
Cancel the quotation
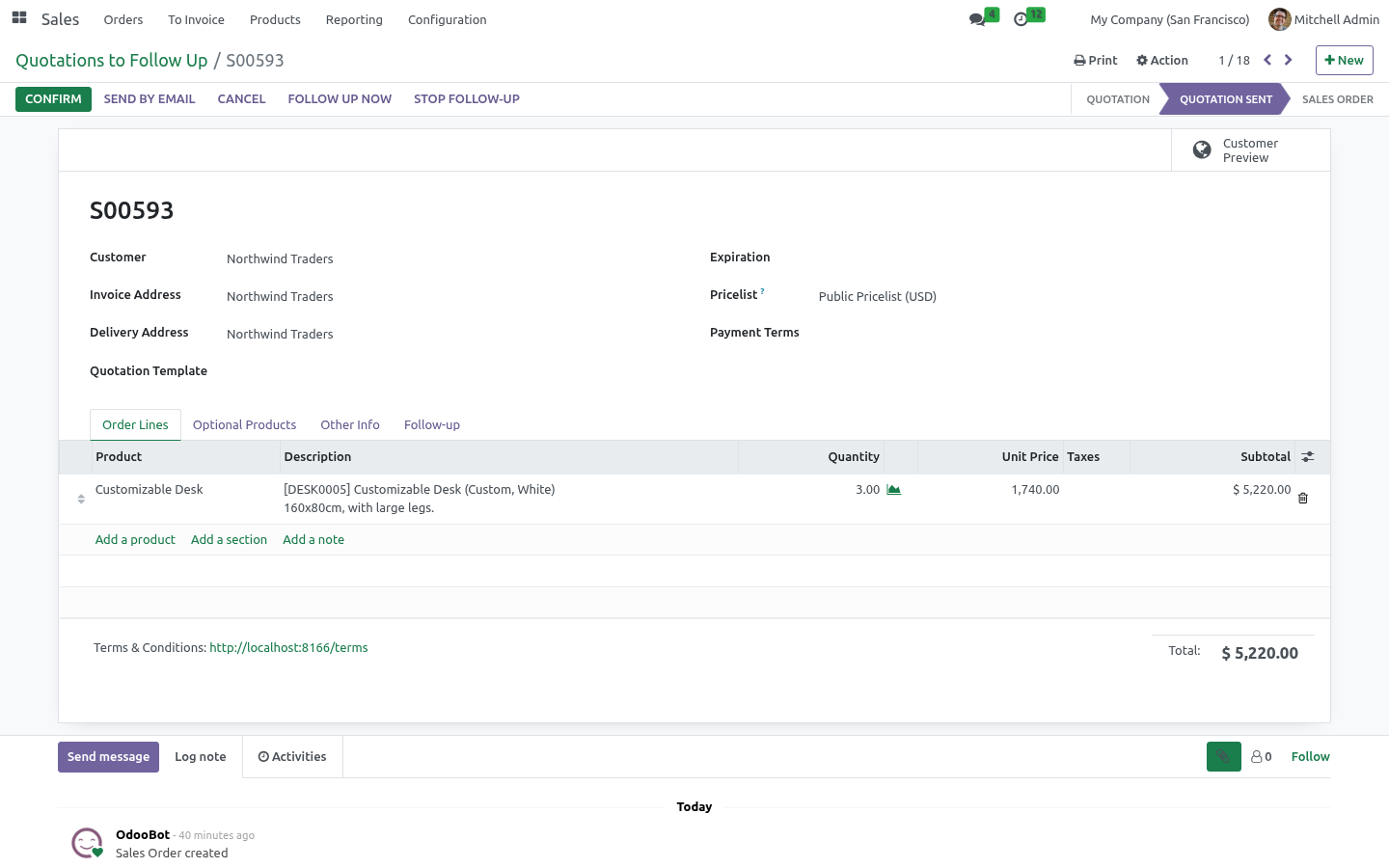[x=241, y=99]
